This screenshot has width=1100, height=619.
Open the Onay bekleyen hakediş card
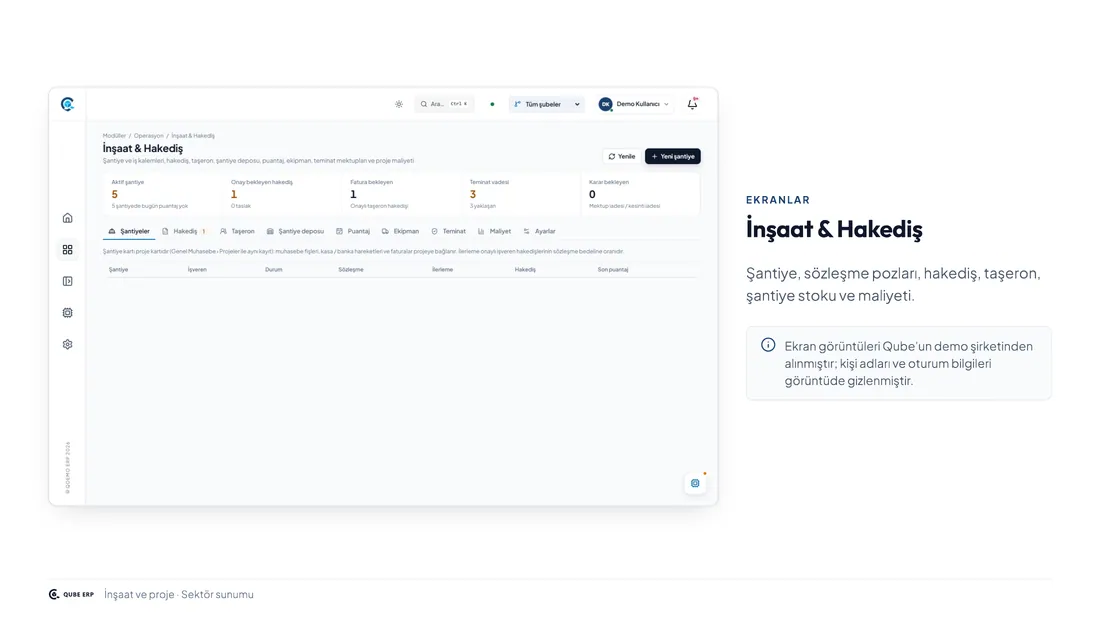click(x=283, y=194)
